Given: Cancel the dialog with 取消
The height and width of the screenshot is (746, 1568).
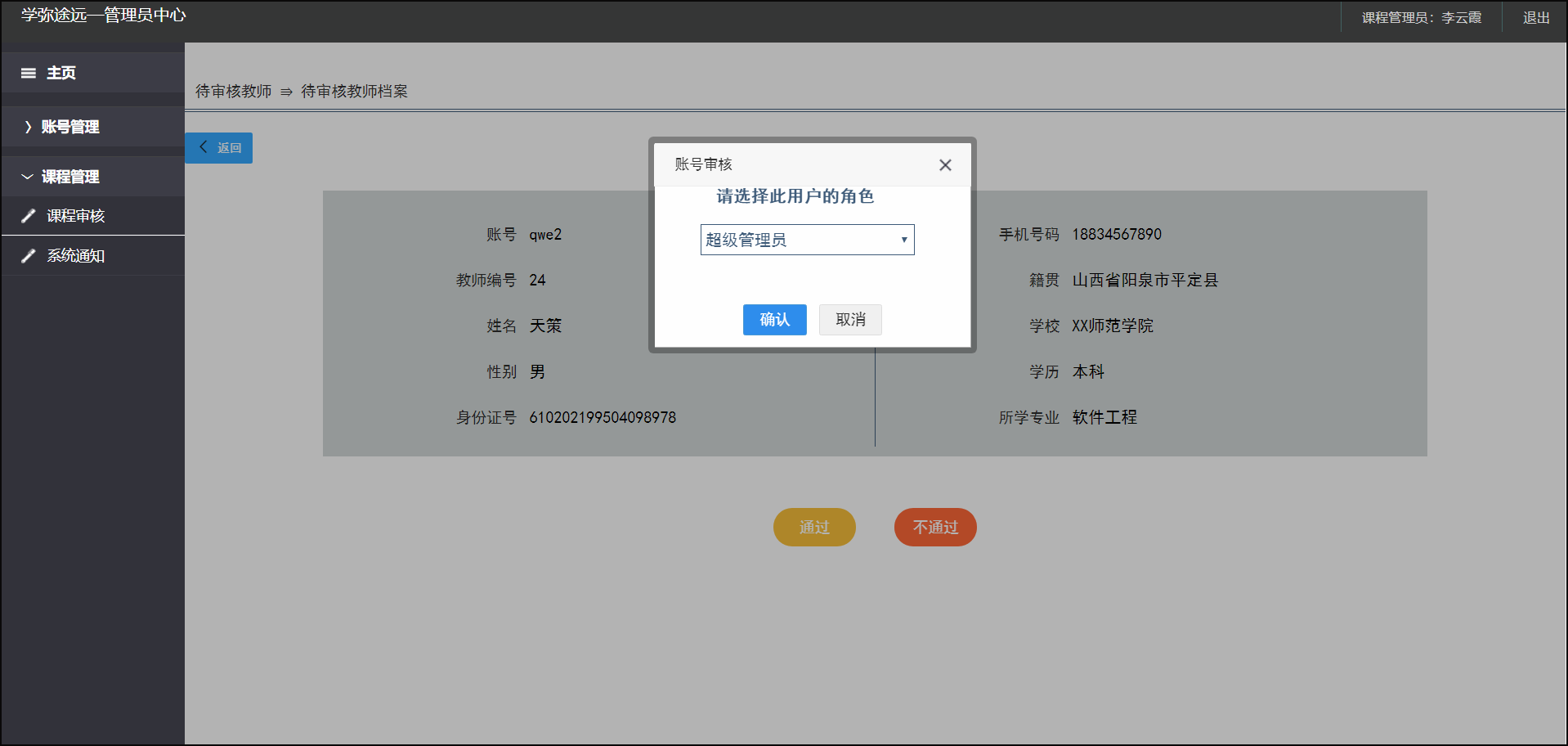Looking at the screenshot, I should click(850, 320).
